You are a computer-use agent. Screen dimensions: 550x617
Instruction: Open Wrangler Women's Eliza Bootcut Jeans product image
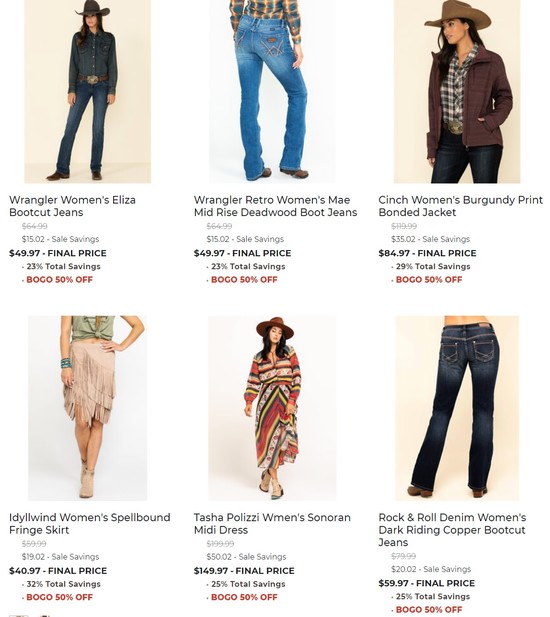click(87, 91)
